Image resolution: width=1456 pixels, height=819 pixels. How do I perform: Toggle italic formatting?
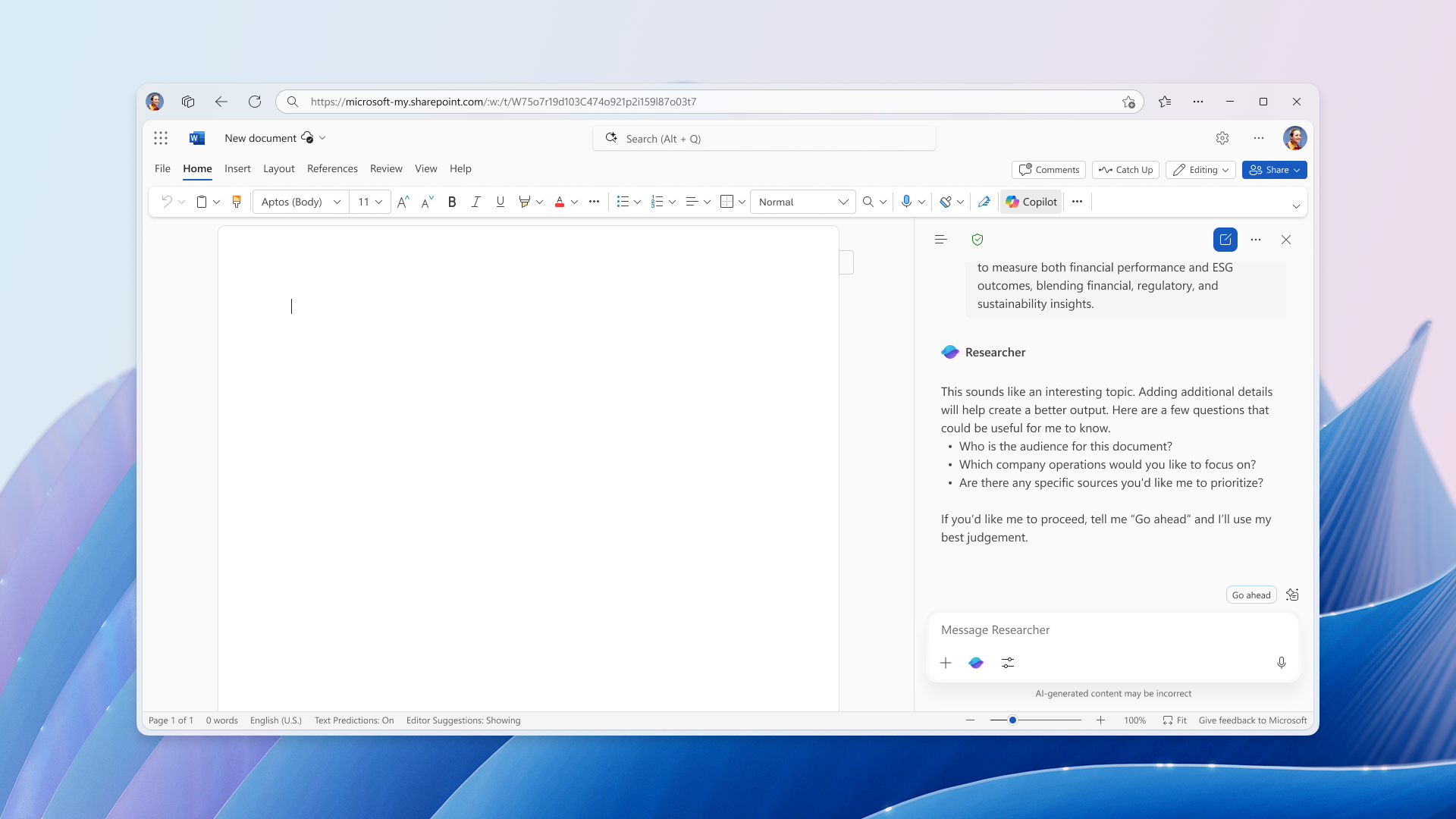pyautogui.click(x=475, y=202)
